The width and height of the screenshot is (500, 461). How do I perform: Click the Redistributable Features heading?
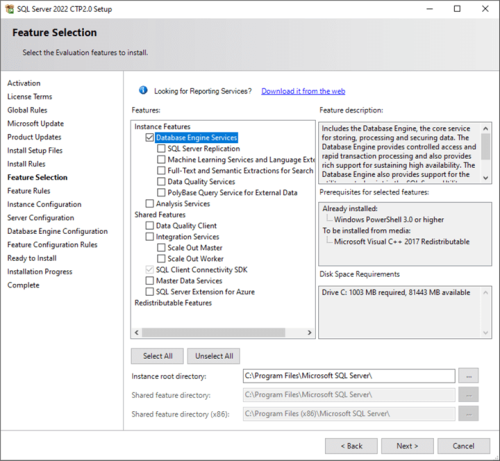[x=173, y=303]
